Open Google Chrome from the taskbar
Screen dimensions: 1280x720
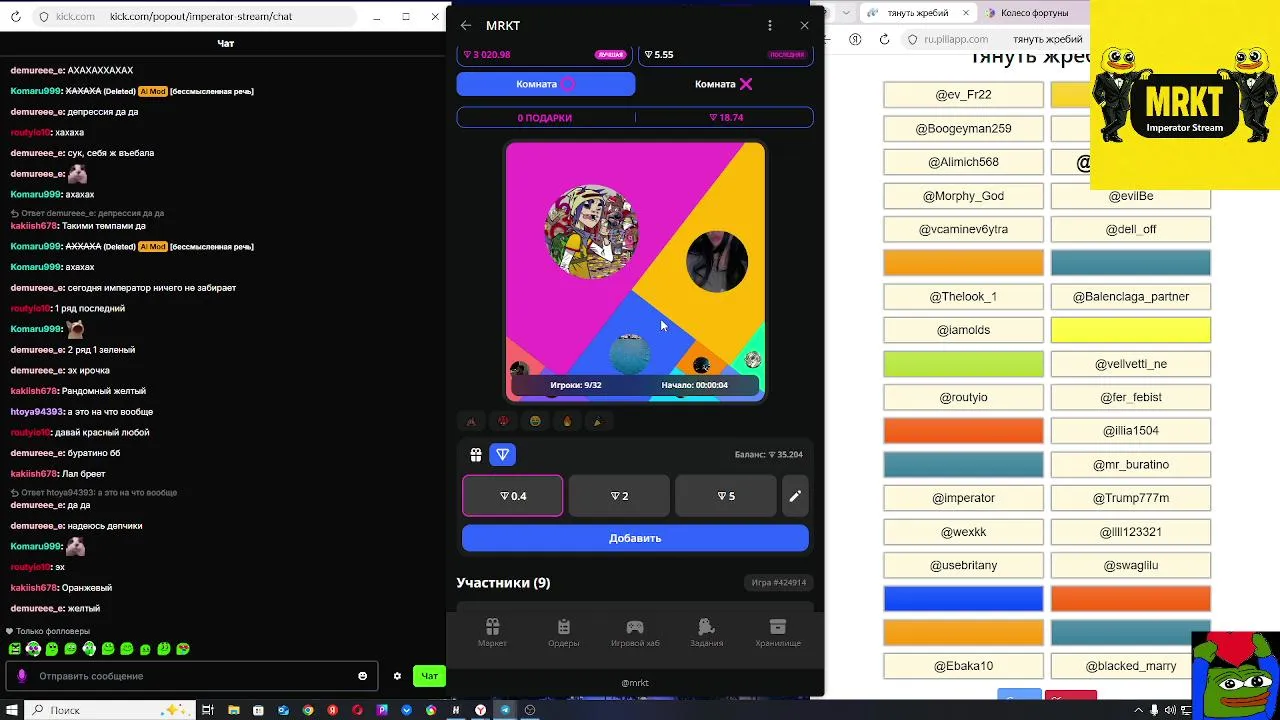pyautogui.click(x=308, y=710)
